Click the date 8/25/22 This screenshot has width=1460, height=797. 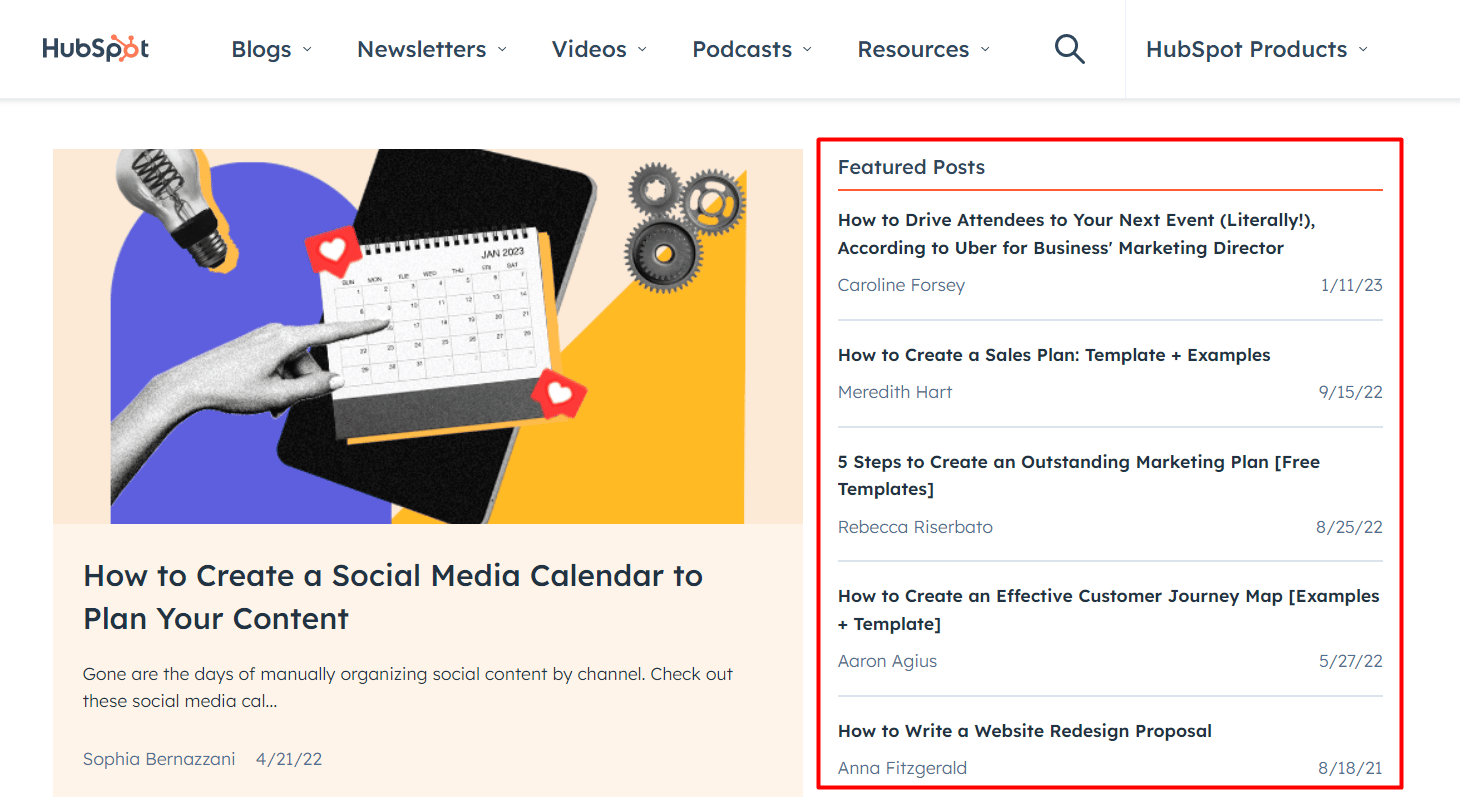(1349, 527)
